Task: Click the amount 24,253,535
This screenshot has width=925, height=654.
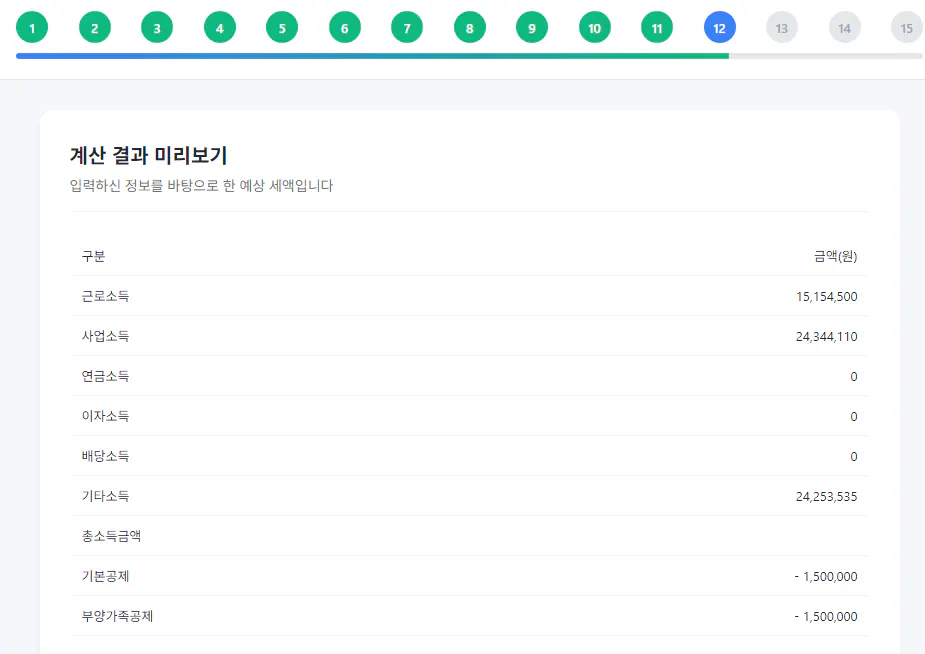Action: pos(826,497)
